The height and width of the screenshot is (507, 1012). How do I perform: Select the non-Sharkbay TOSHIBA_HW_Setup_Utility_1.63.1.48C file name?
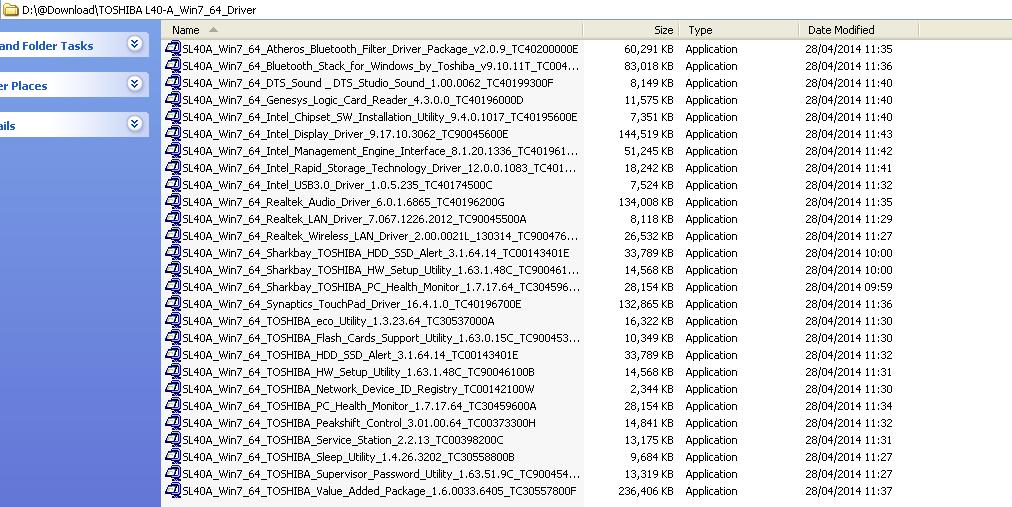(x=358, y=372)
